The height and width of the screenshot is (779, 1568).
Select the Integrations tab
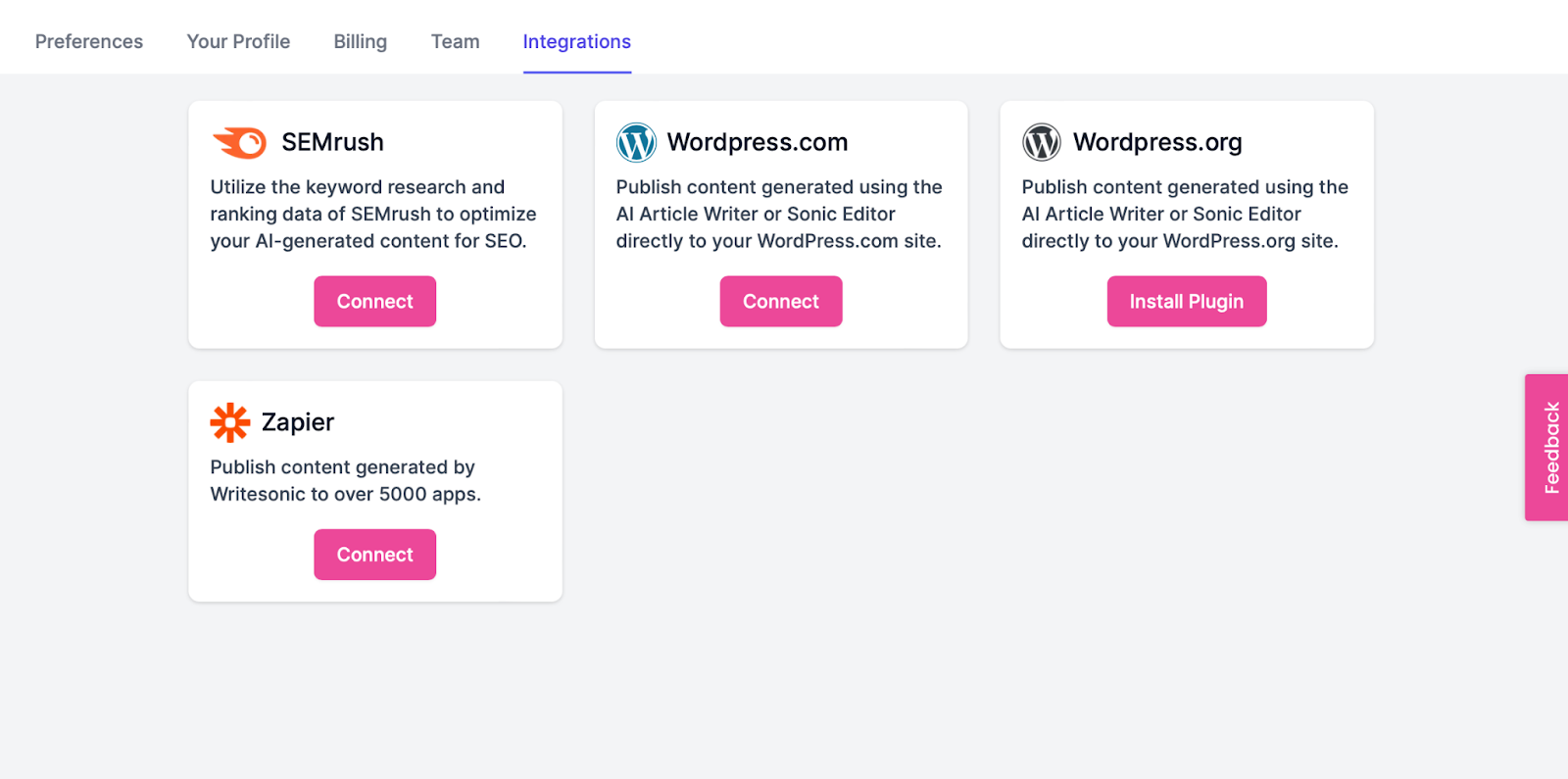tap(577, 41)
